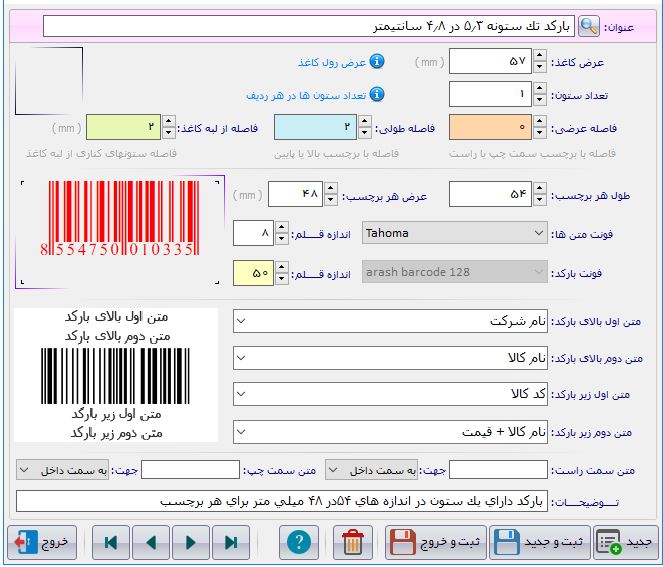Screen dimensions: 663x567
Task: Click the skip-to-end arrow with bar on right
Action: pos(231,542)
